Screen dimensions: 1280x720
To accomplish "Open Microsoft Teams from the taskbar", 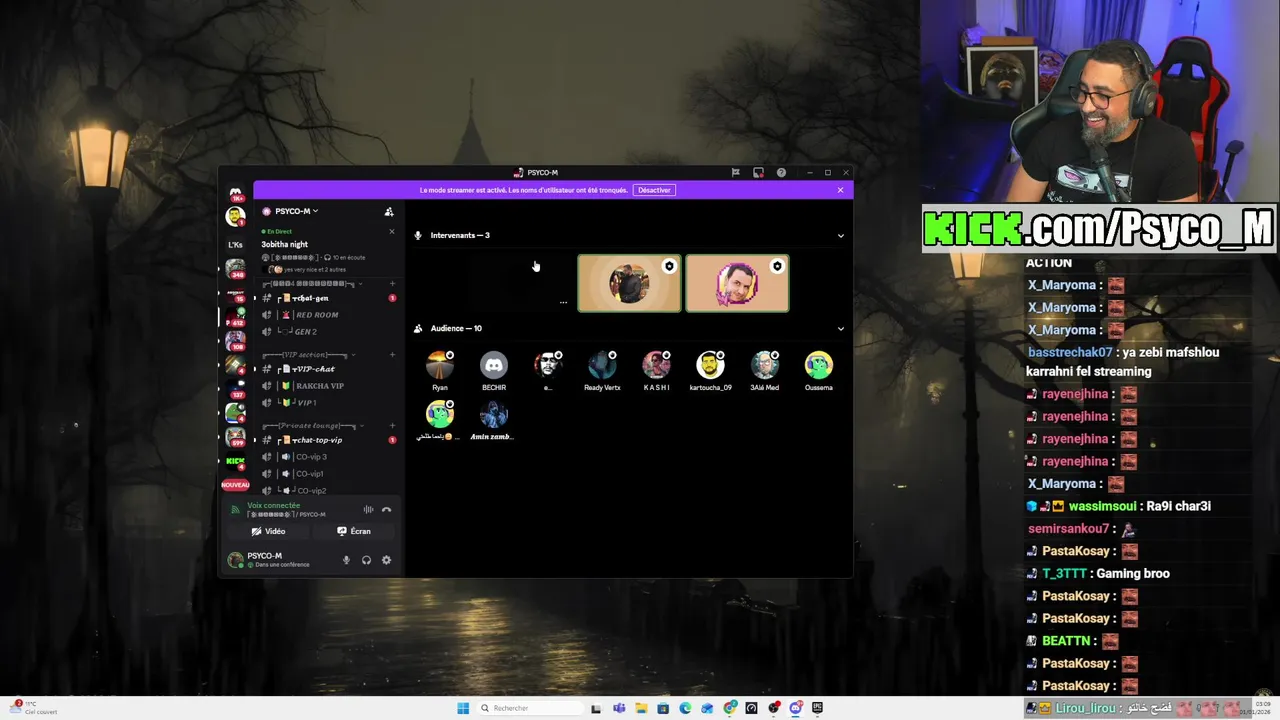I will tap(619, 708).
